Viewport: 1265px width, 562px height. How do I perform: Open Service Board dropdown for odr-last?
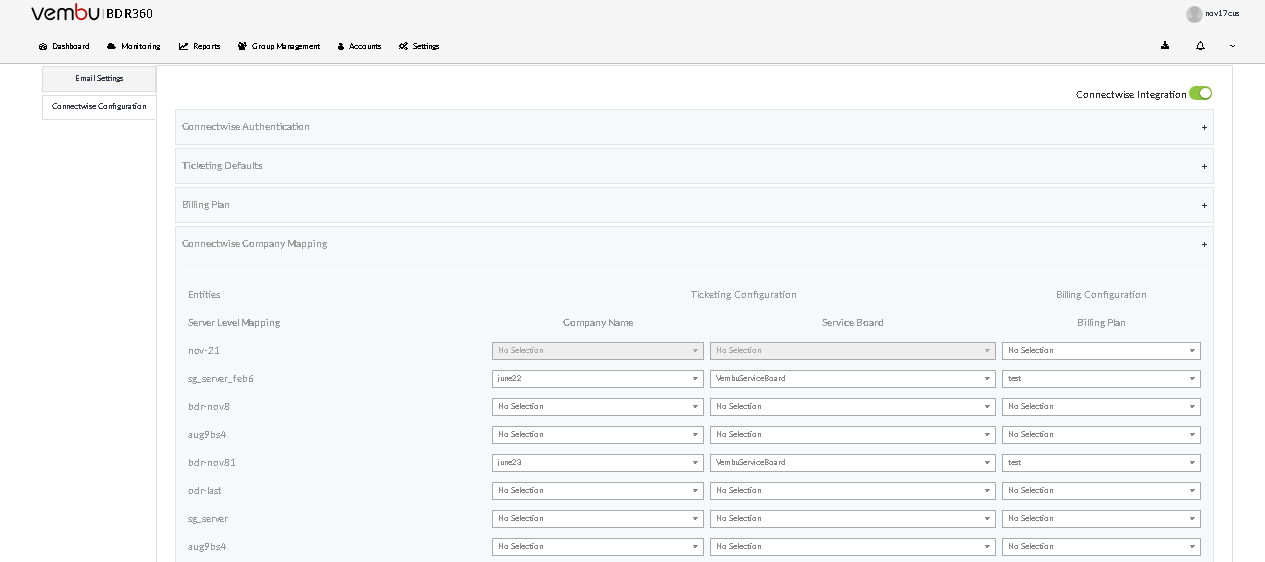tap(853, 491)
